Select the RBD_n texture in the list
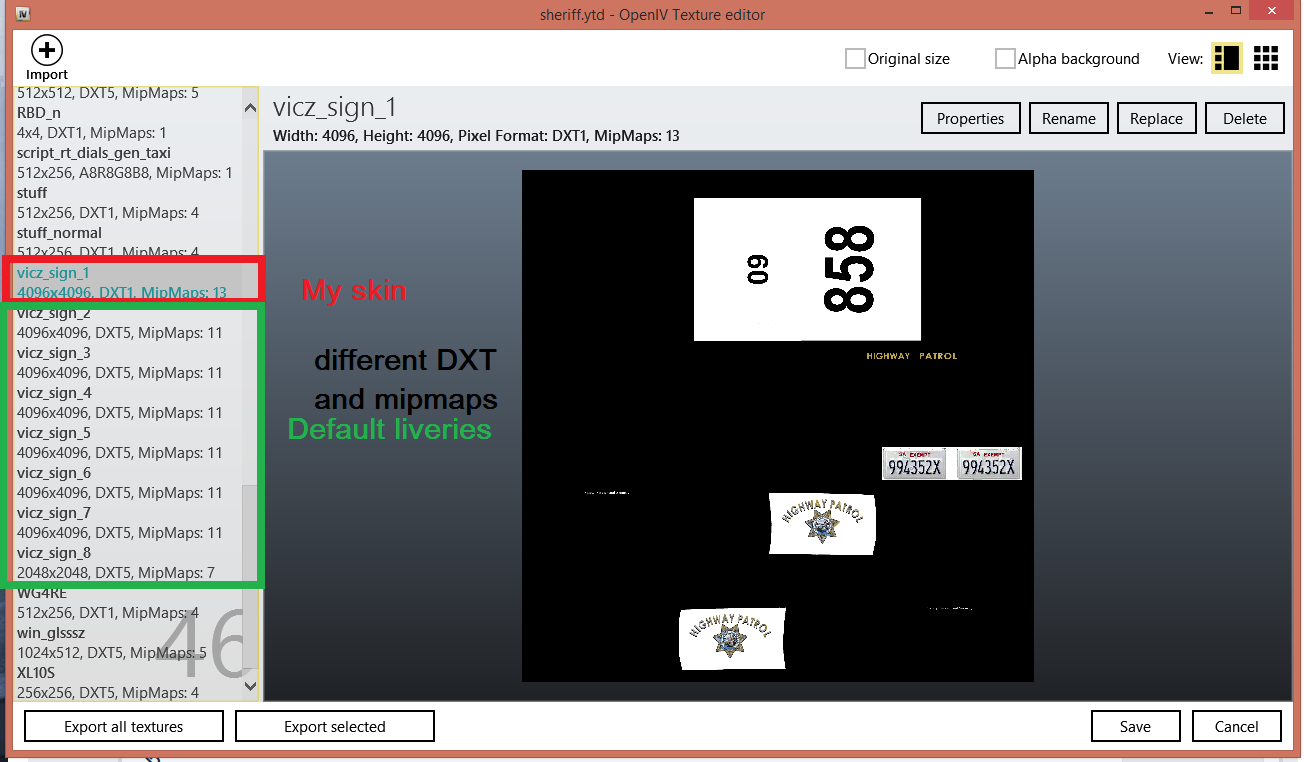The height and width of the screenshot is (762, 1304). tap(126, 123)
